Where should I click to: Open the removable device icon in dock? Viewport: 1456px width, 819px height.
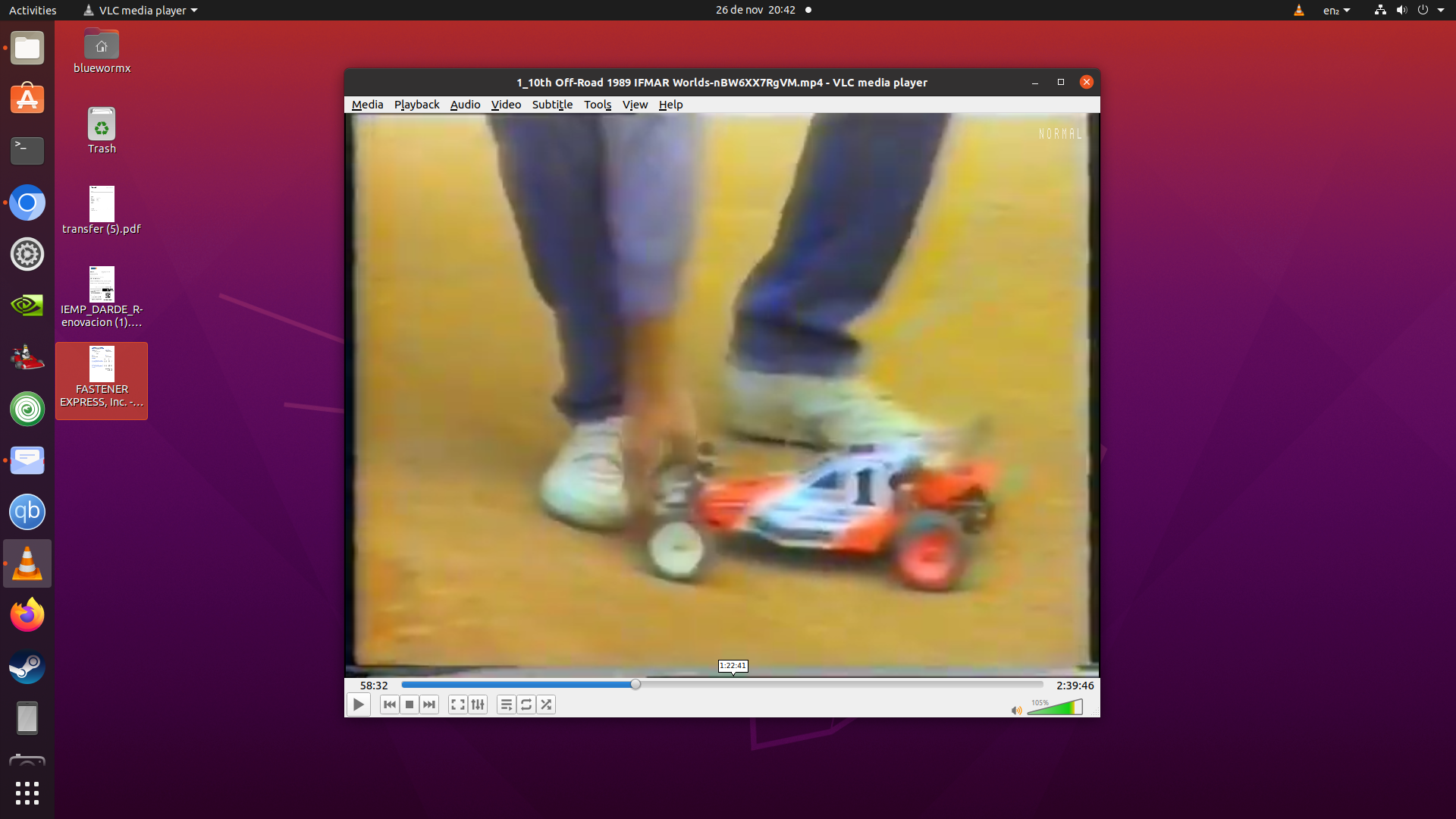coord(27,718)
